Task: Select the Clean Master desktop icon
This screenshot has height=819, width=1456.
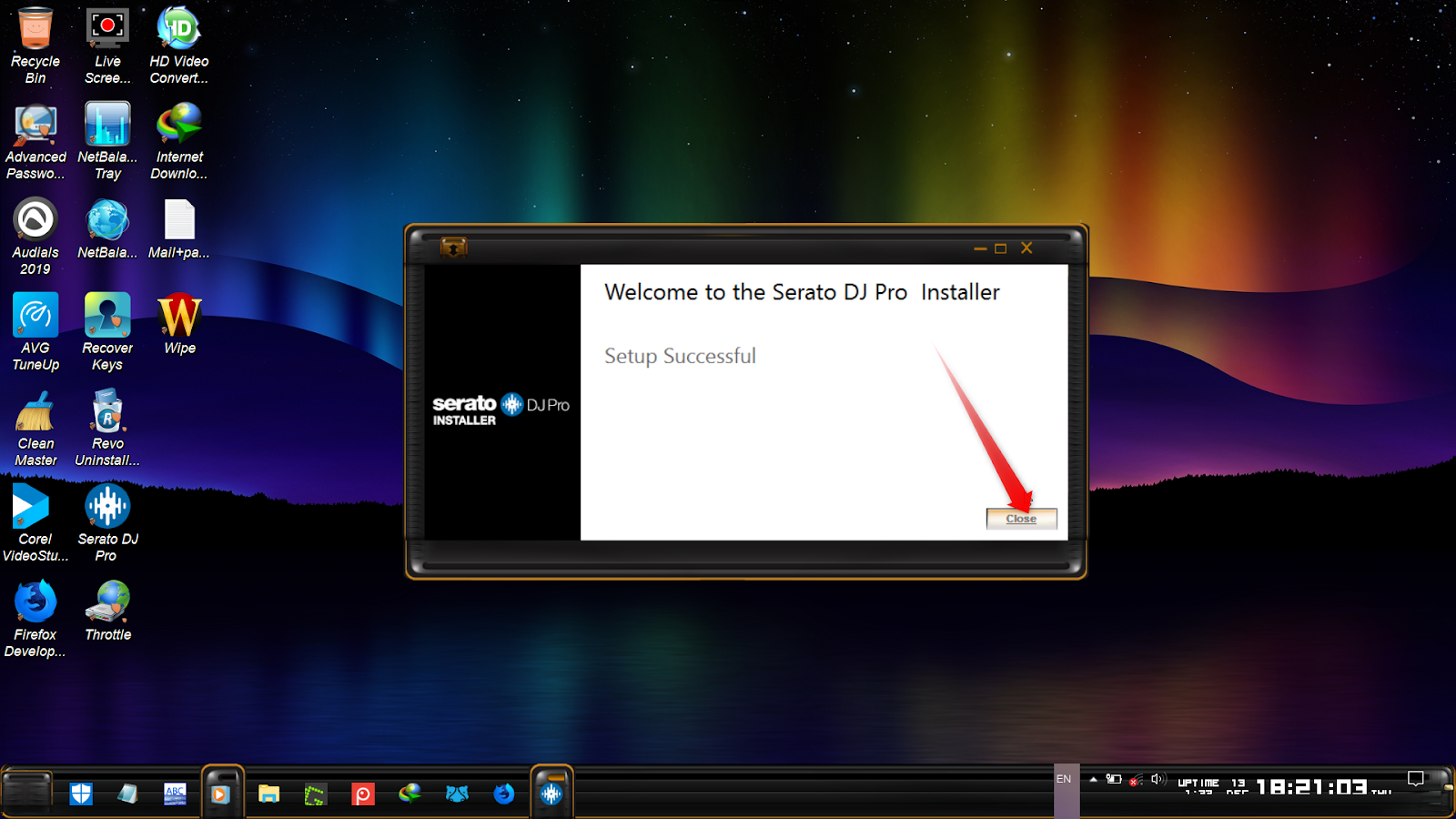Action: [35, 428]
